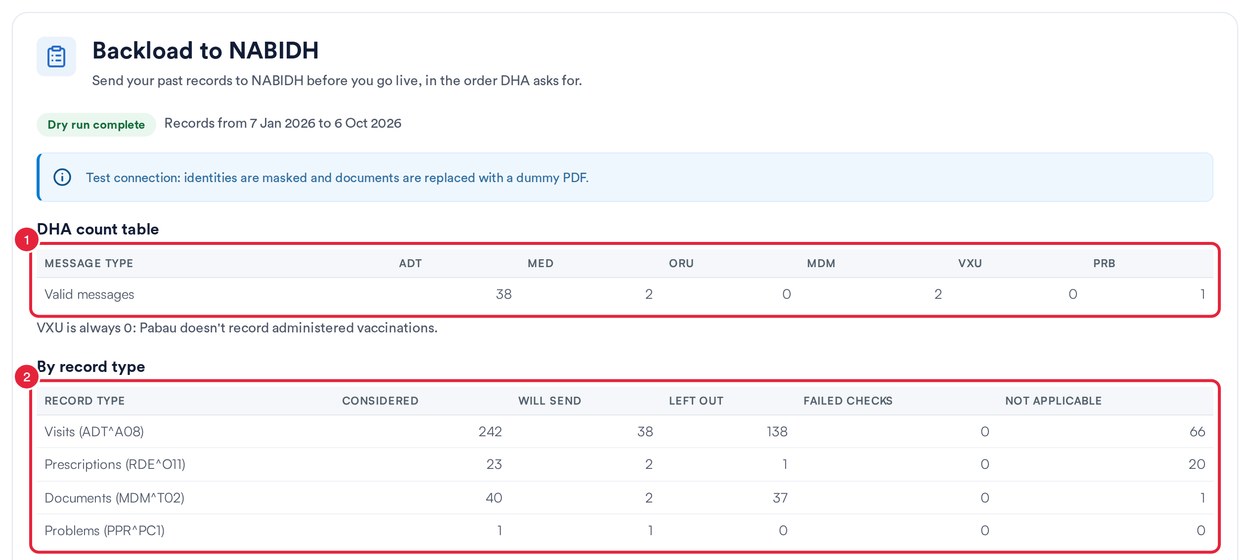The height and width of the screenshot is (560, 1250).
Task: Click the note 'VXU is always 0'
Action: [237, 328]
